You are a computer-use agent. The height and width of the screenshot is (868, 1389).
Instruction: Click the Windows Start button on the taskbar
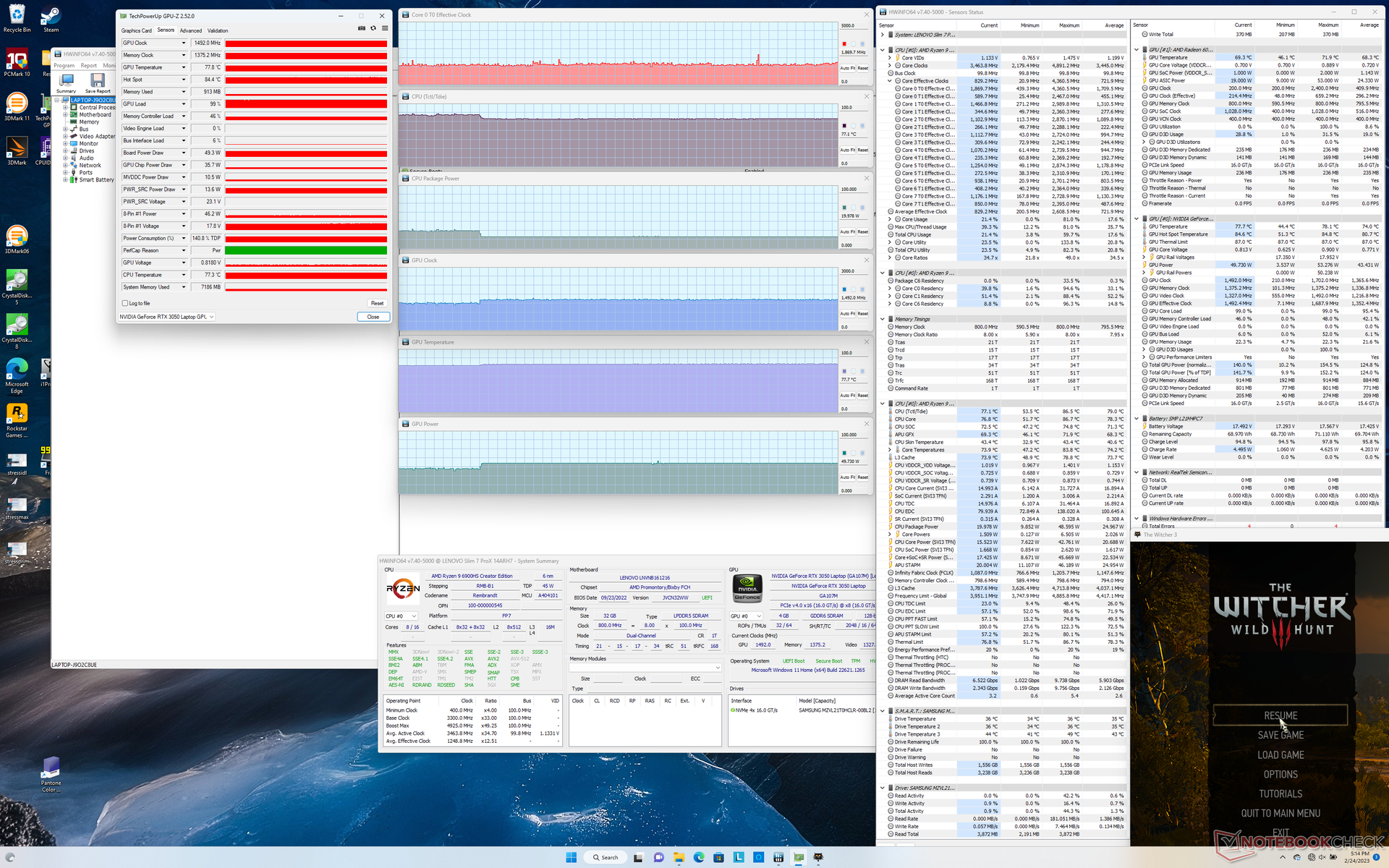(x=571, y=857)
